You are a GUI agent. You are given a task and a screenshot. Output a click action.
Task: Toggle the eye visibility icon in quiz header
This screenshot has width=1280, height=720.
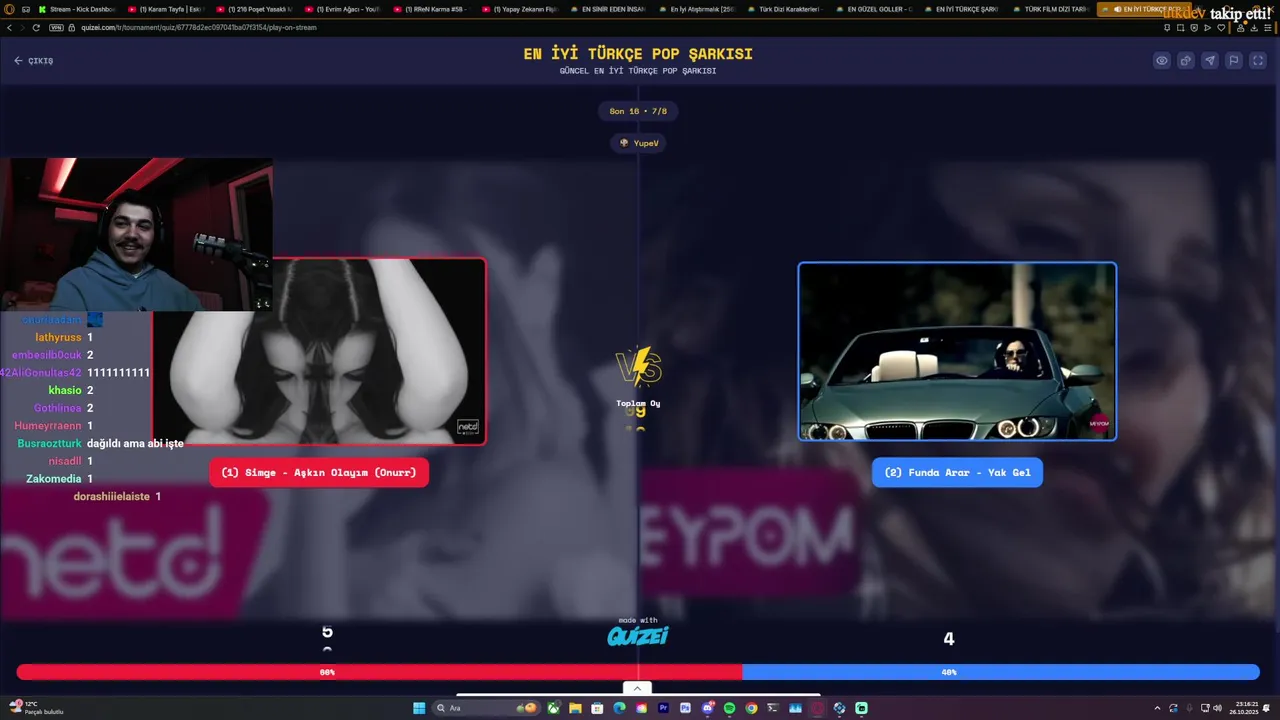(x=1161, y=61)
